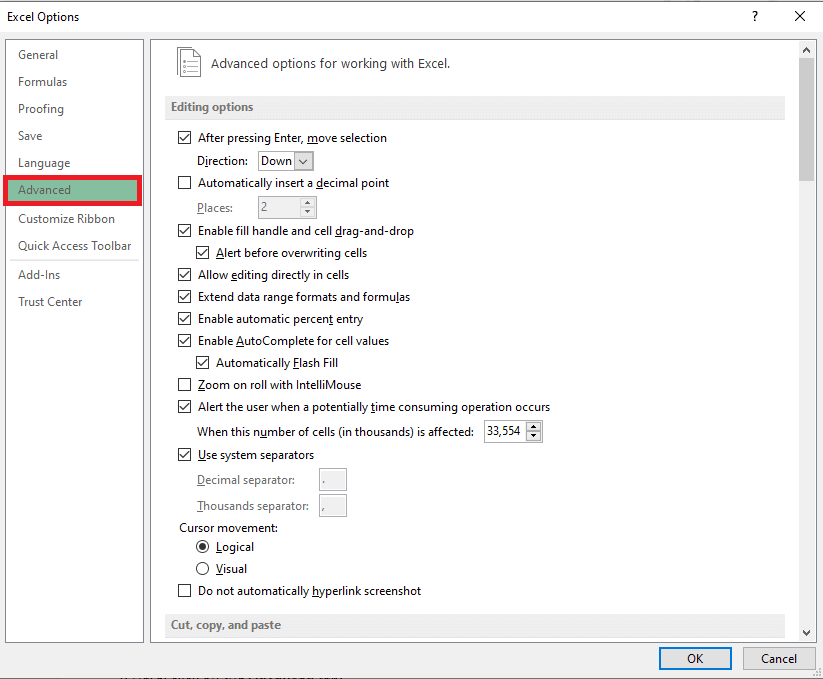The width and height of the screenshot is (823, 679).
Task: Click the scrollbar up arrow
Action: (x=806, y=50)
